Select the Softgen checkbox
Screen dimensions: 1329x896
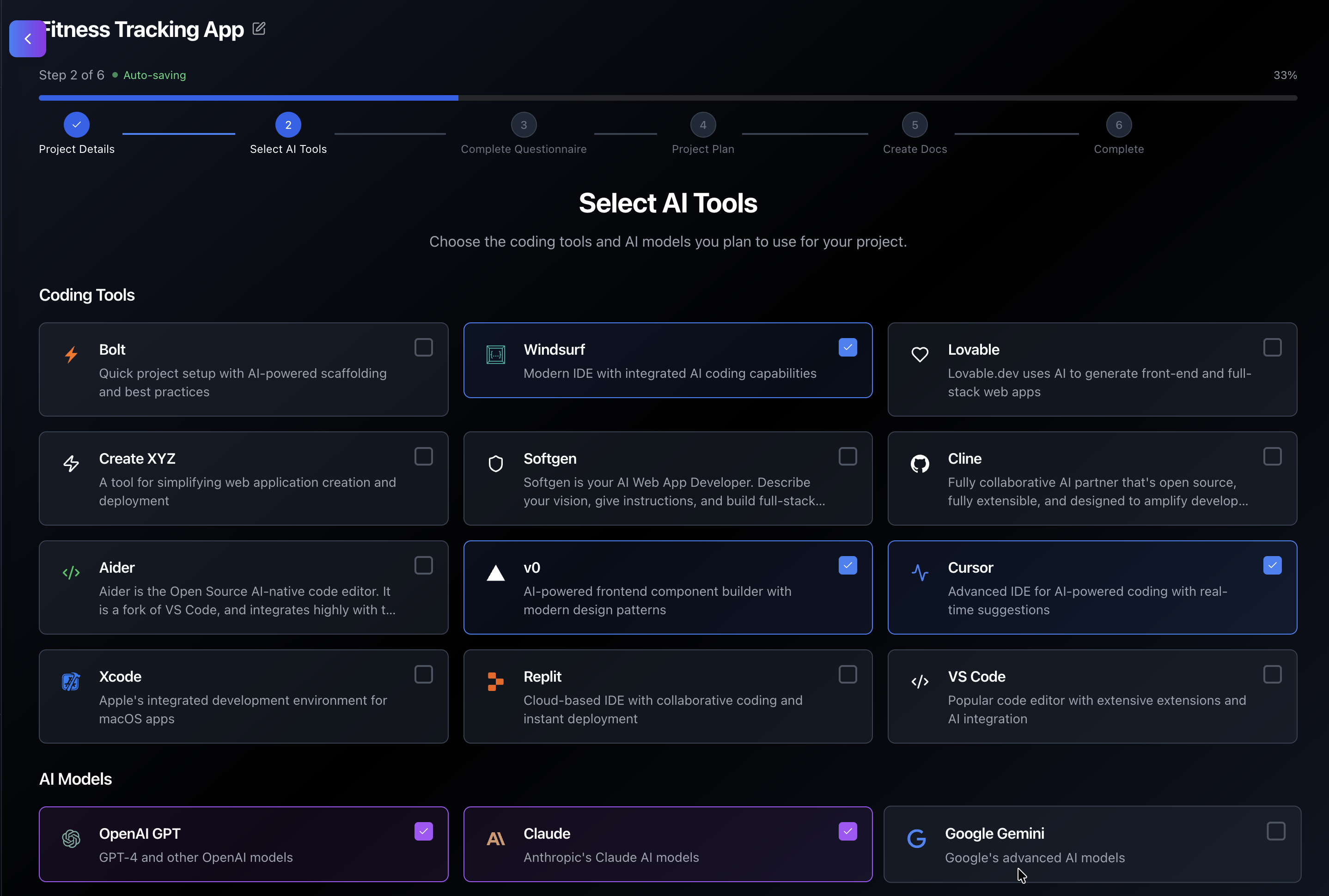[847, 457]
